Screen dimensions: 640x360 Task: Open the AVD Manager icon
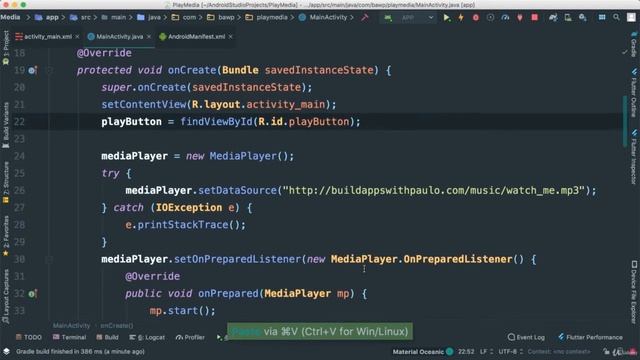(x=568, y=18)
